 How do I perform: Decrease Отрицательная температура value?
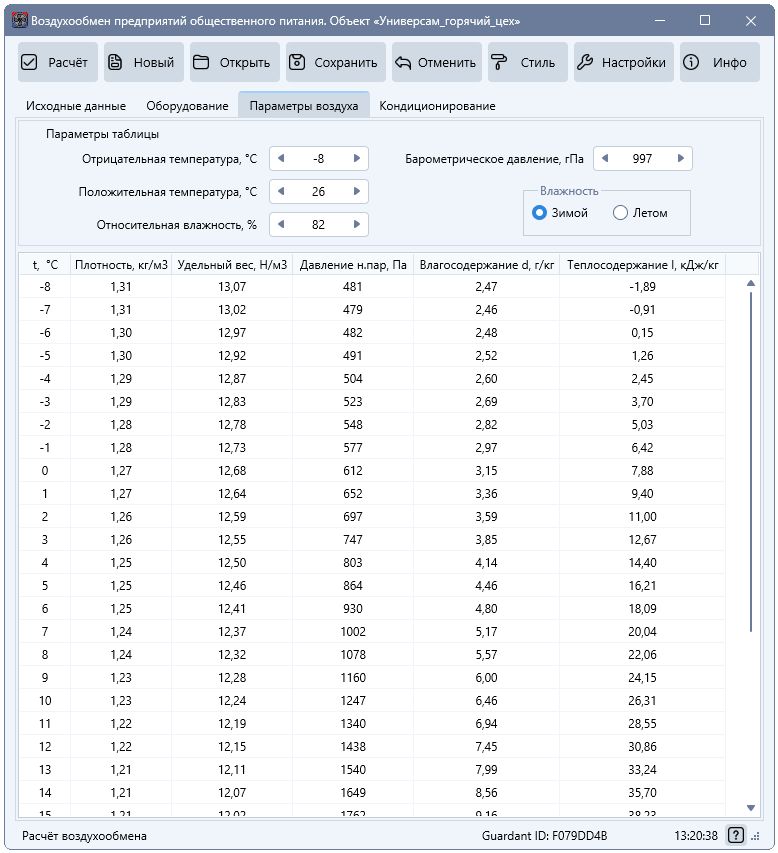tap(281, 158)
